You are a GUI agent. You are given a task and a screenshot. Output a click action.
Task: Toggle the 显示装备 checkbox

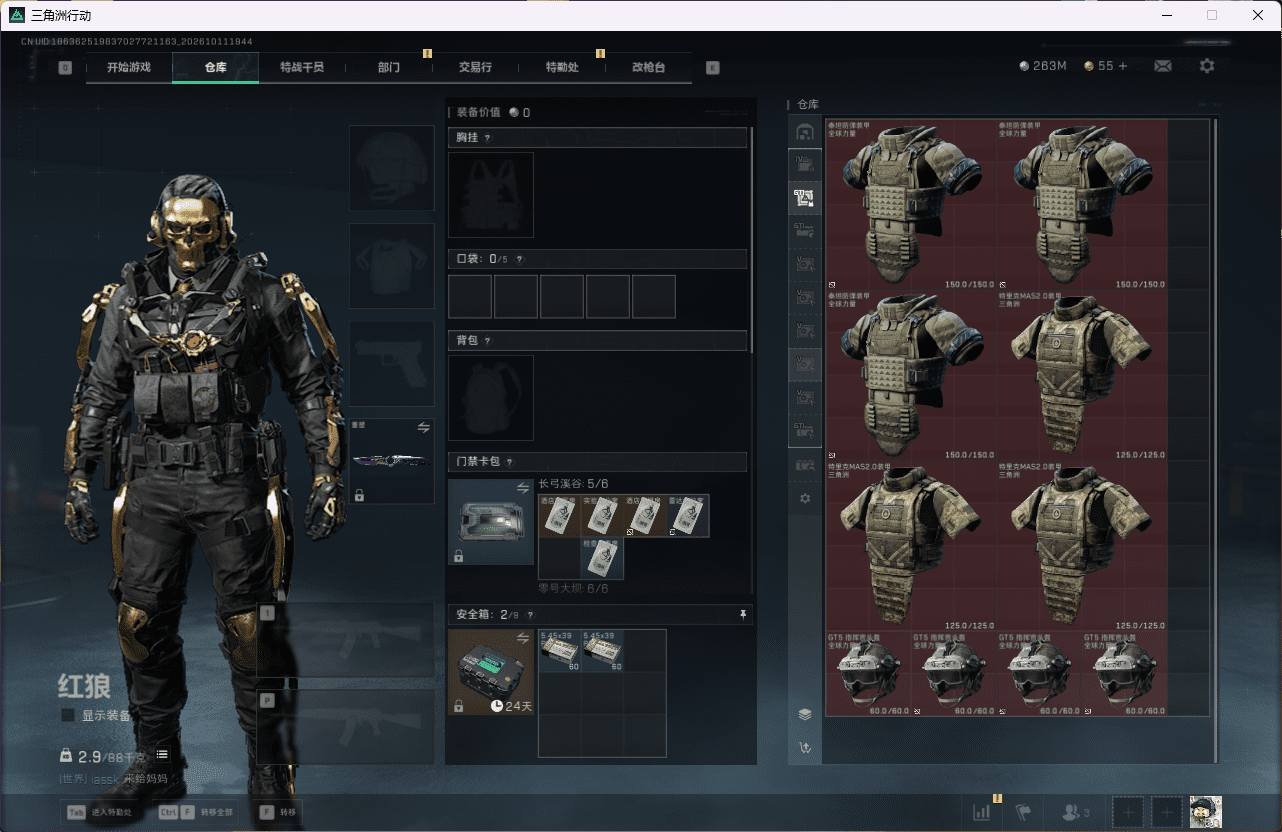[x=68, y=716]
